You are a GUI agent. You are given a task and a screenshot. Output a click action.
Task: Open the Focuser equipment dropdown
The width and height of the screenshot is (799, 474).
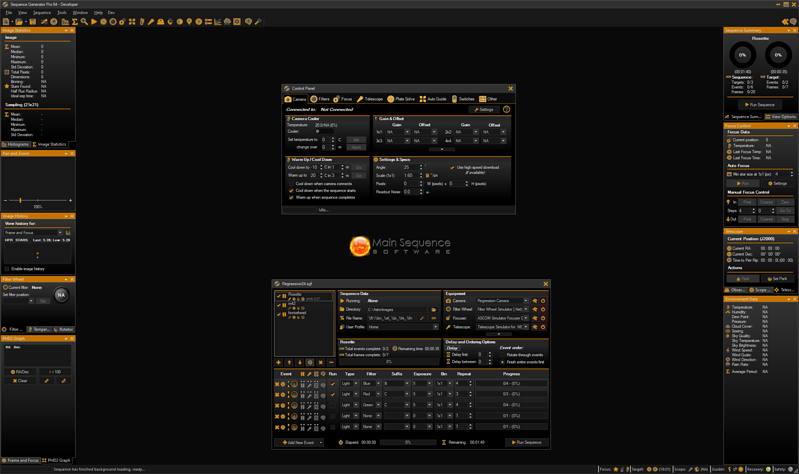point(526,318)
